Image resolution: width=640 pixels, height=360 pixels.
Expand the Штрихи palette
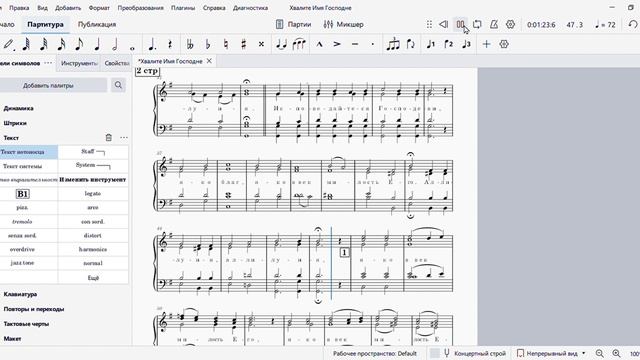(x=15, y=123)
